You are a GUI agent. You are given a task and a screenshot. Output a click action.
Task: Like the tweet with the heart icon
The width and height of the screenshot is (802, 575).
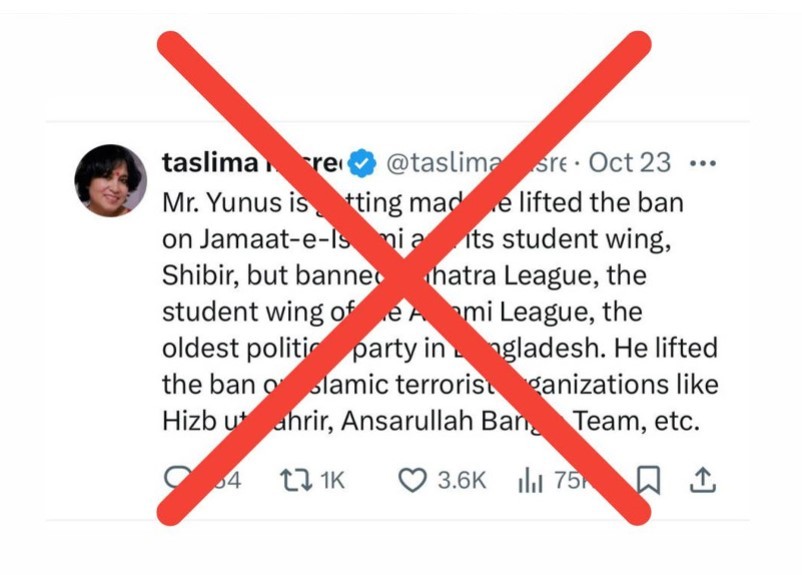click(412, 480)
